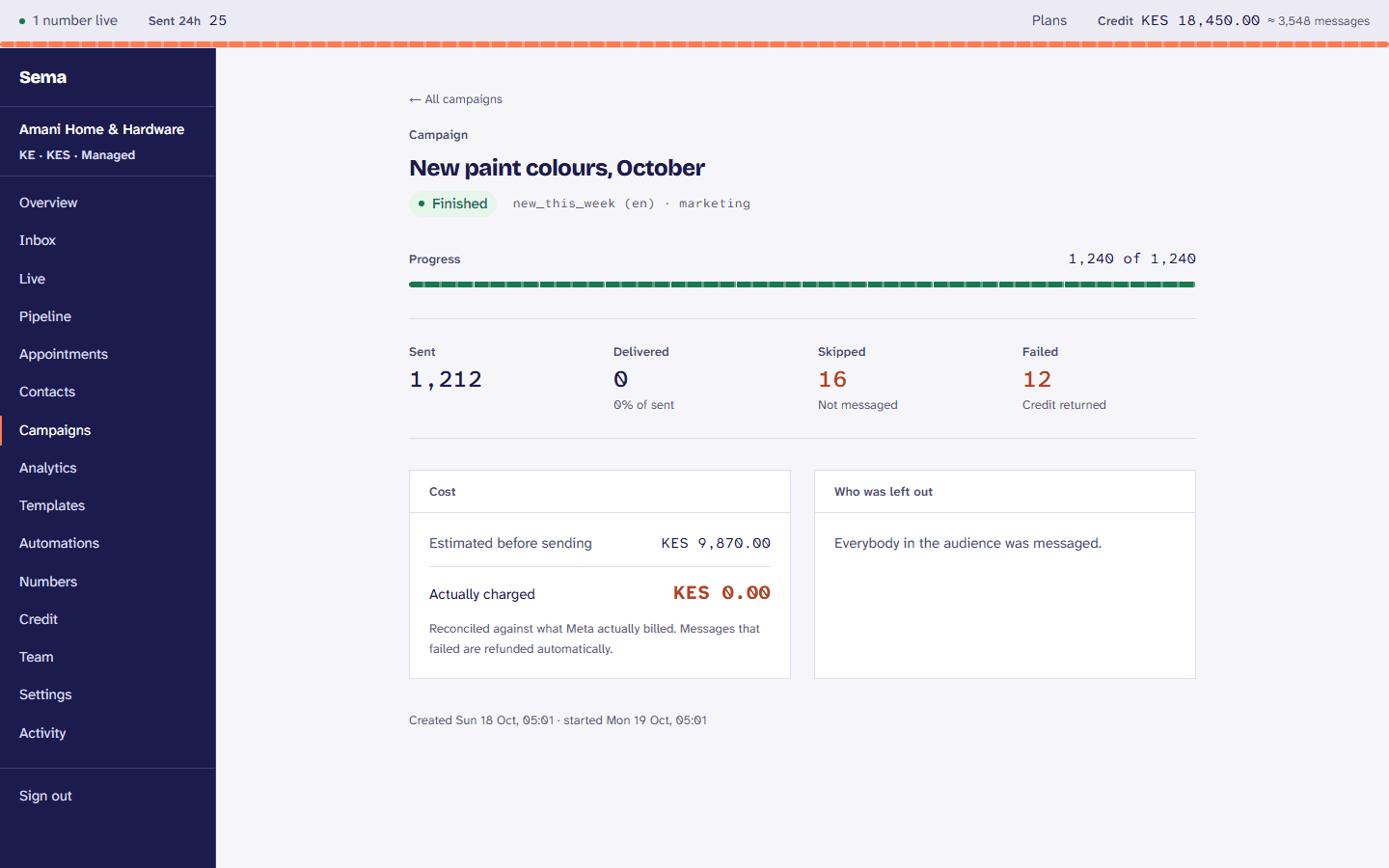The image size is (1389, 868).
Task: Open Automations in sidebar
Action: (x=59, y=543)
